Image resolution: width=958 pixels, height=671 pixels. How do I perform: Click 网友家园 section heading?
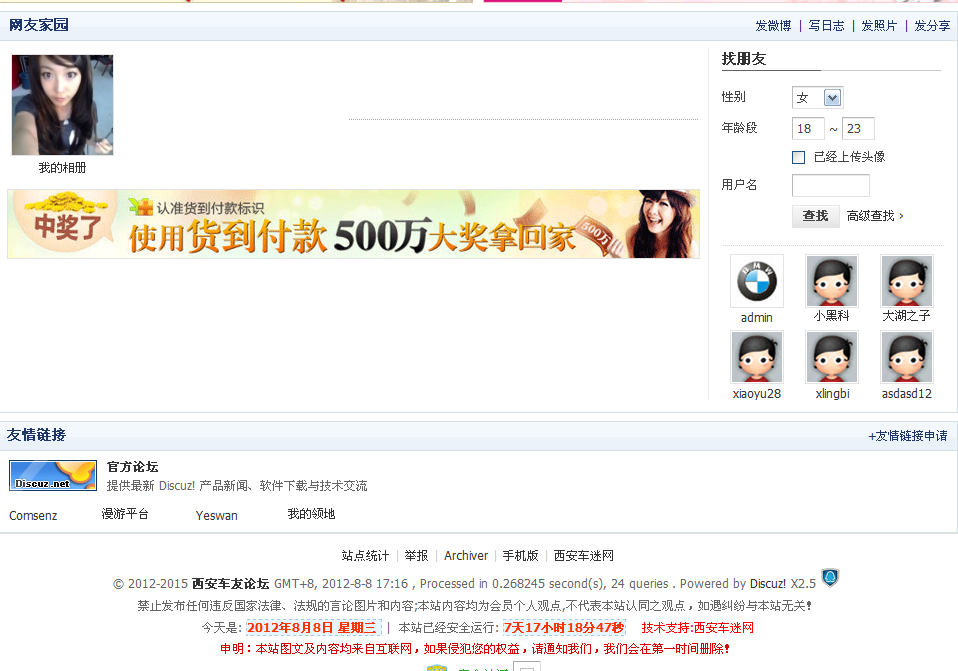[x=38, y=25]
